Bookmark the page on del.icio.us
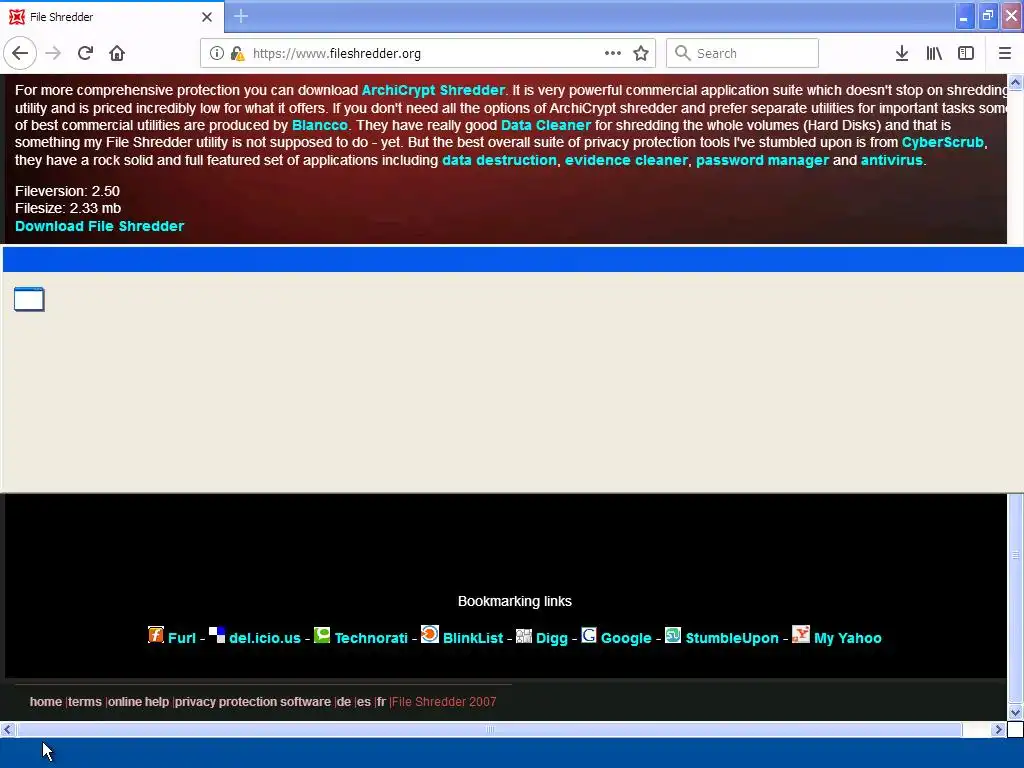This screenshot has height=768, width=1024. 264,638
